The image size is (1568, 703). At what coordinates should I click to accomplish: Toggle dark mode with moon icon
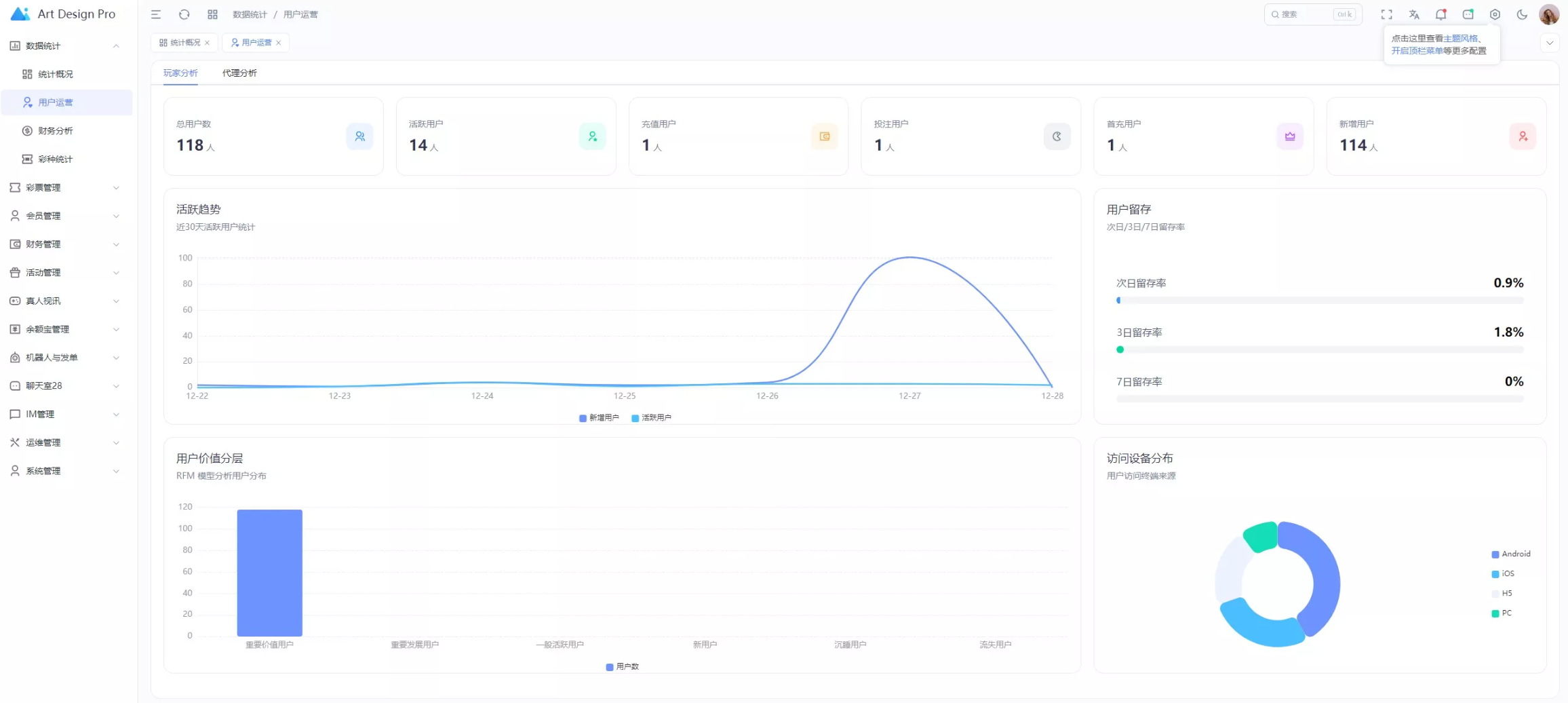coord(1522,14)
